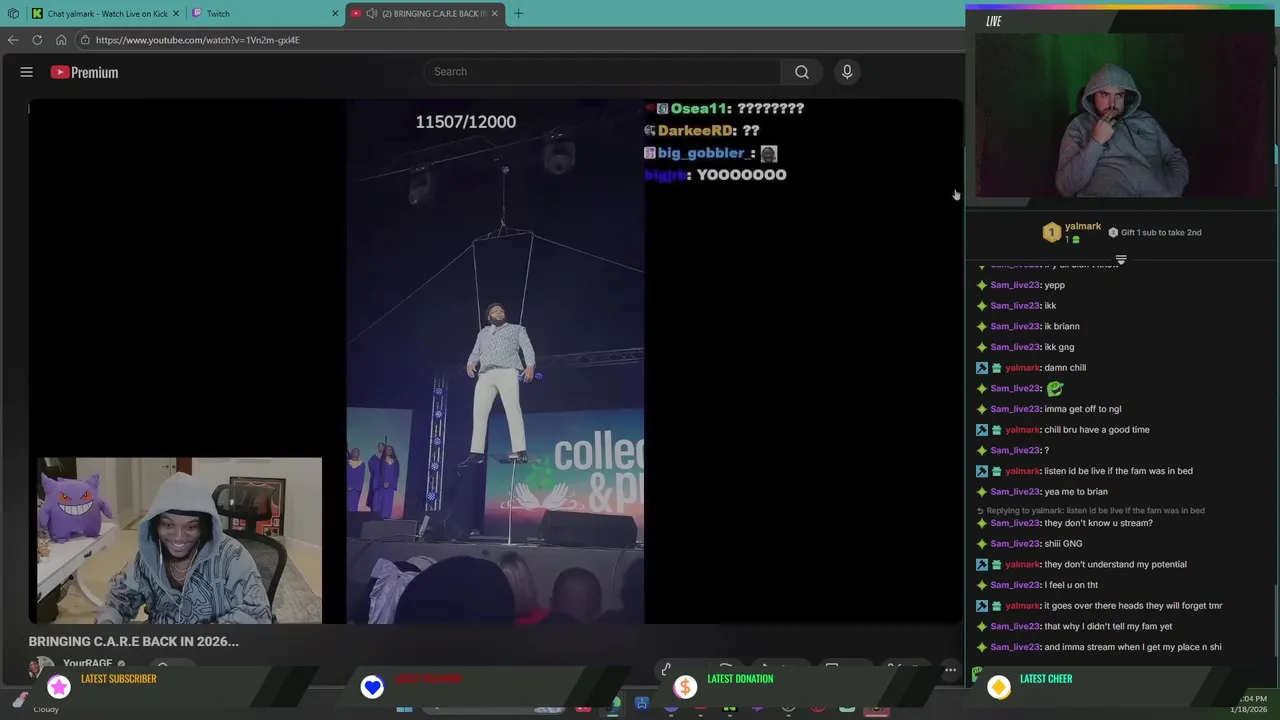Image resolution: width=1280 pixels, height=720 pixels.
Task: Click Sam_live23 on 'ik briann' message
Action: 1015,326
